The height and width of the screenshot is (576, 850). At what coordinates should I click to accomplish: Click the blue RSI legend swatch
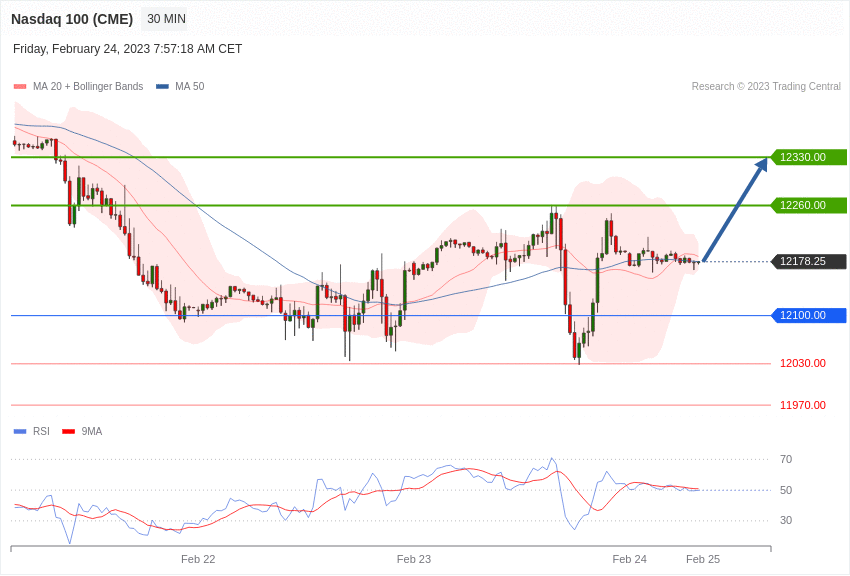pos(20,431)
